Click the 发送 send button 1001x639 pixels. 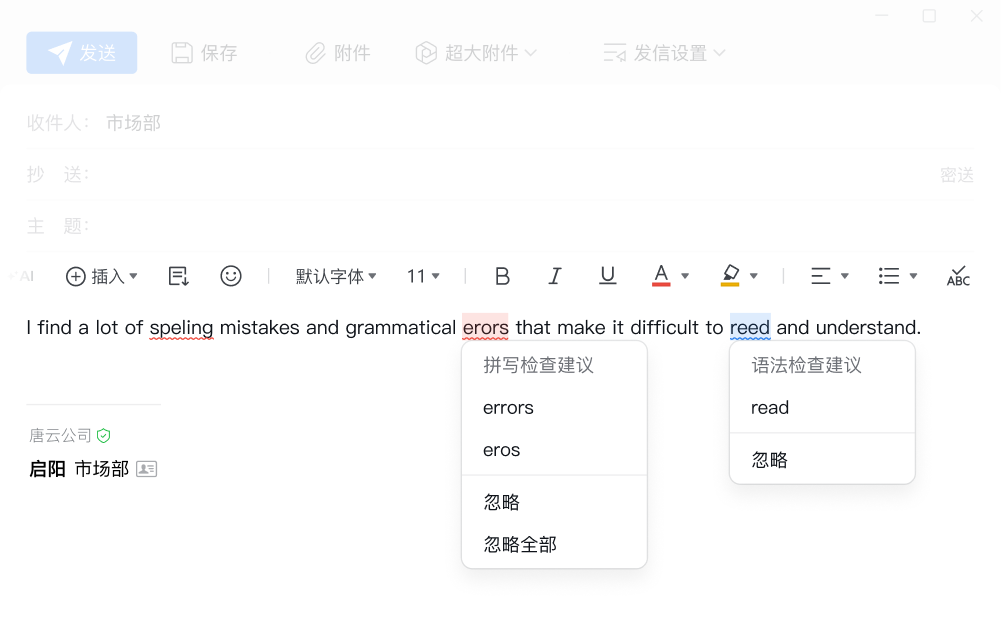click(x=82, y=53)
